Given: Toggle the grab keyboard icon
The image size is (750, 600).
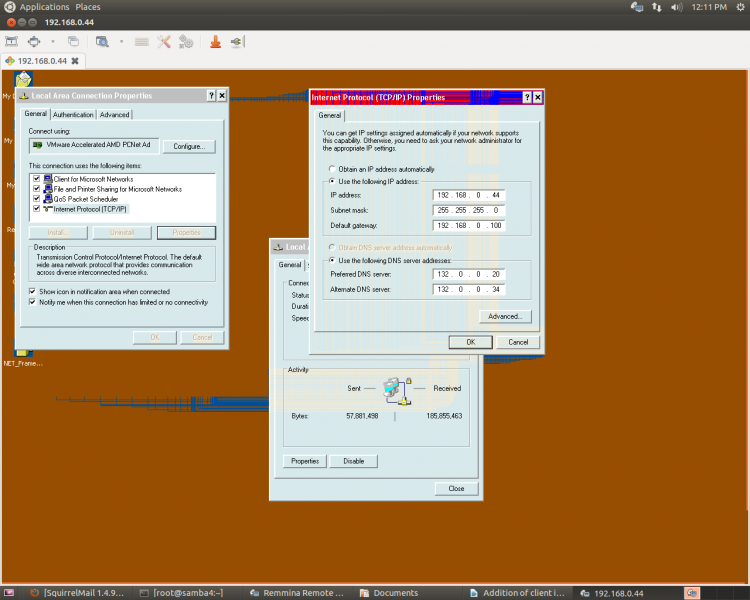Looking at the screenshot, I should point(142,42).
